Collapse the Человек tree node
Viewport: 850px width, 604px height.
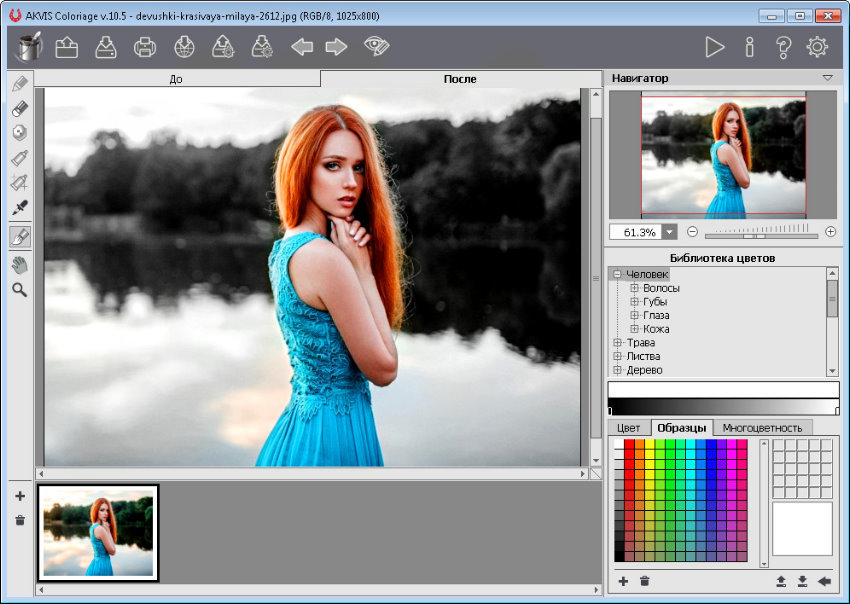617,274
